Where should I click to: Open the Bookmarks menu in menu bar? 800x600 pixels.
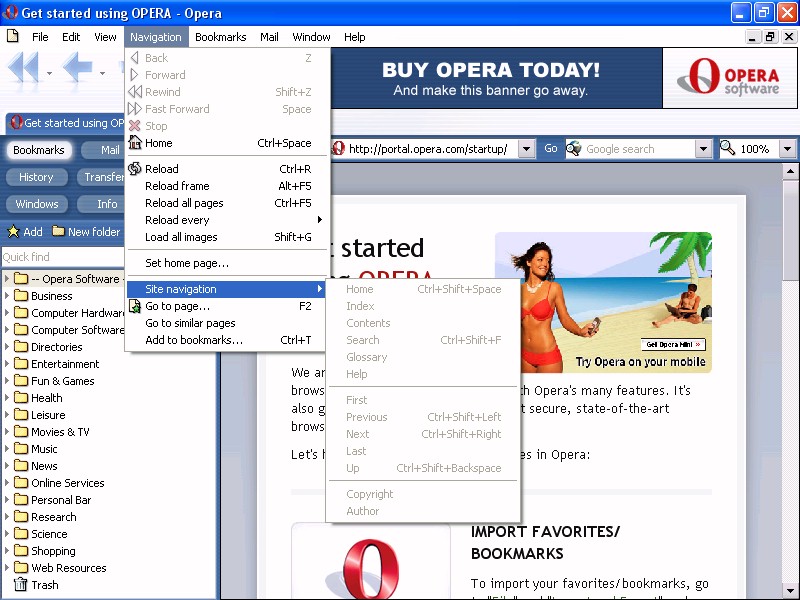tap(220, 37)
